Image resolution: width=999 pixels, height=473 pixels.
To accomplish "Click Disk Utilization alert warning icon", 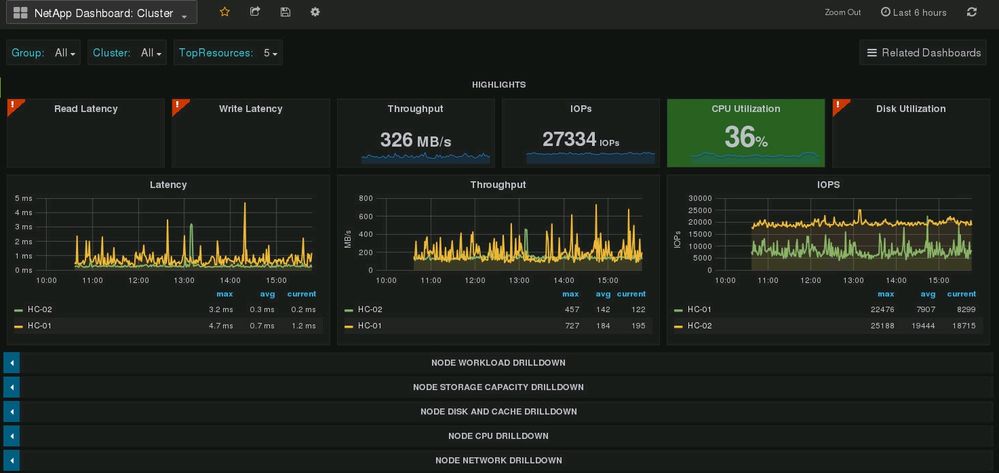I will [x=838, y=105].
